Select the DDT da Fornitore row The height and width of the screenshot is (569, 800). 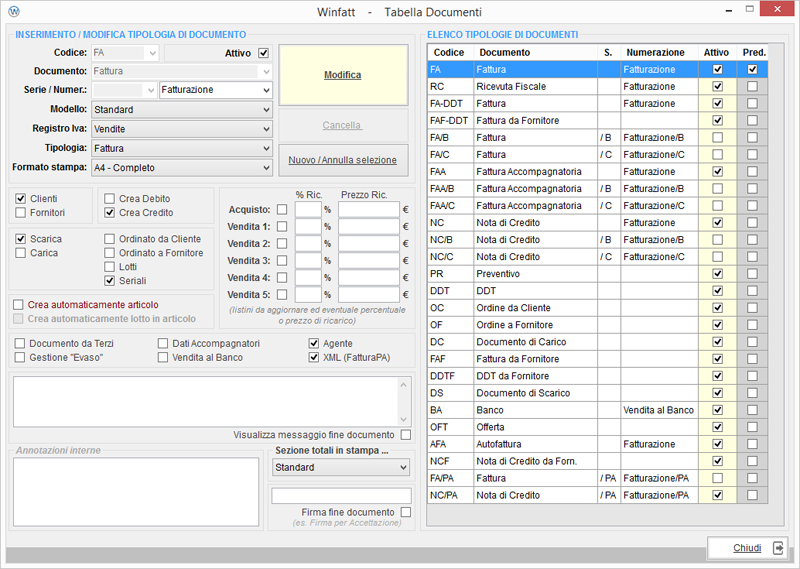(597, 376)
